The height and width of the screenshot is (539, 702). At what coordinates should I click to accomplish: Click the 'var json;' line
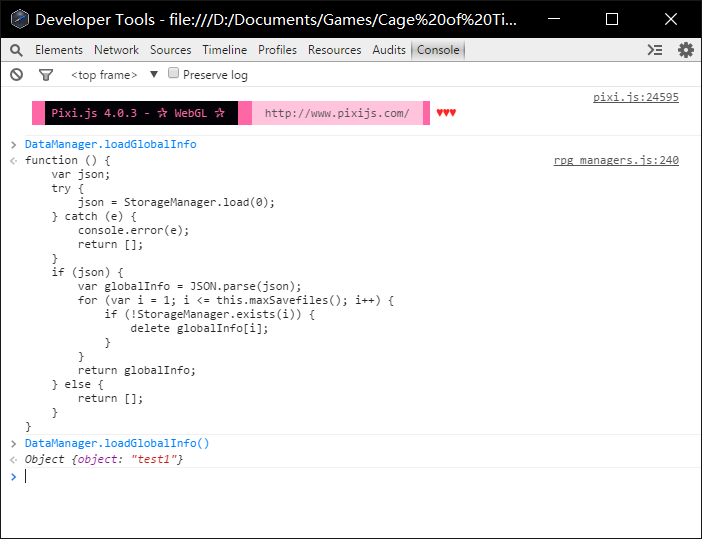click(x=81, y=174)
